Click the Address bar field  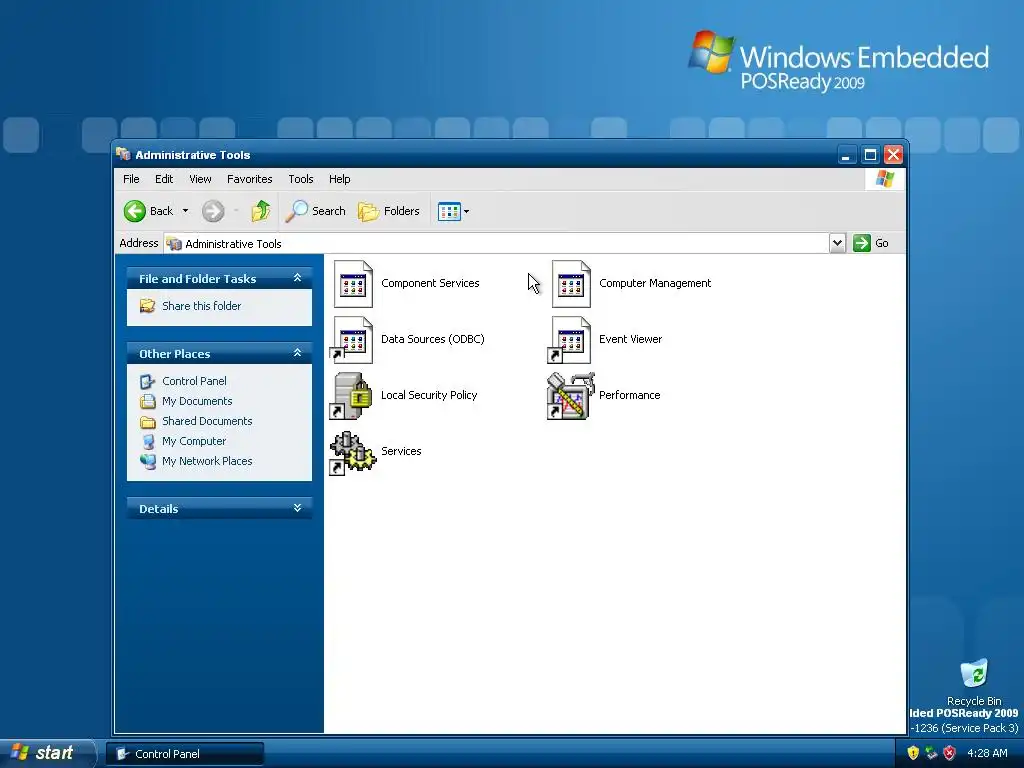(496, 244)
